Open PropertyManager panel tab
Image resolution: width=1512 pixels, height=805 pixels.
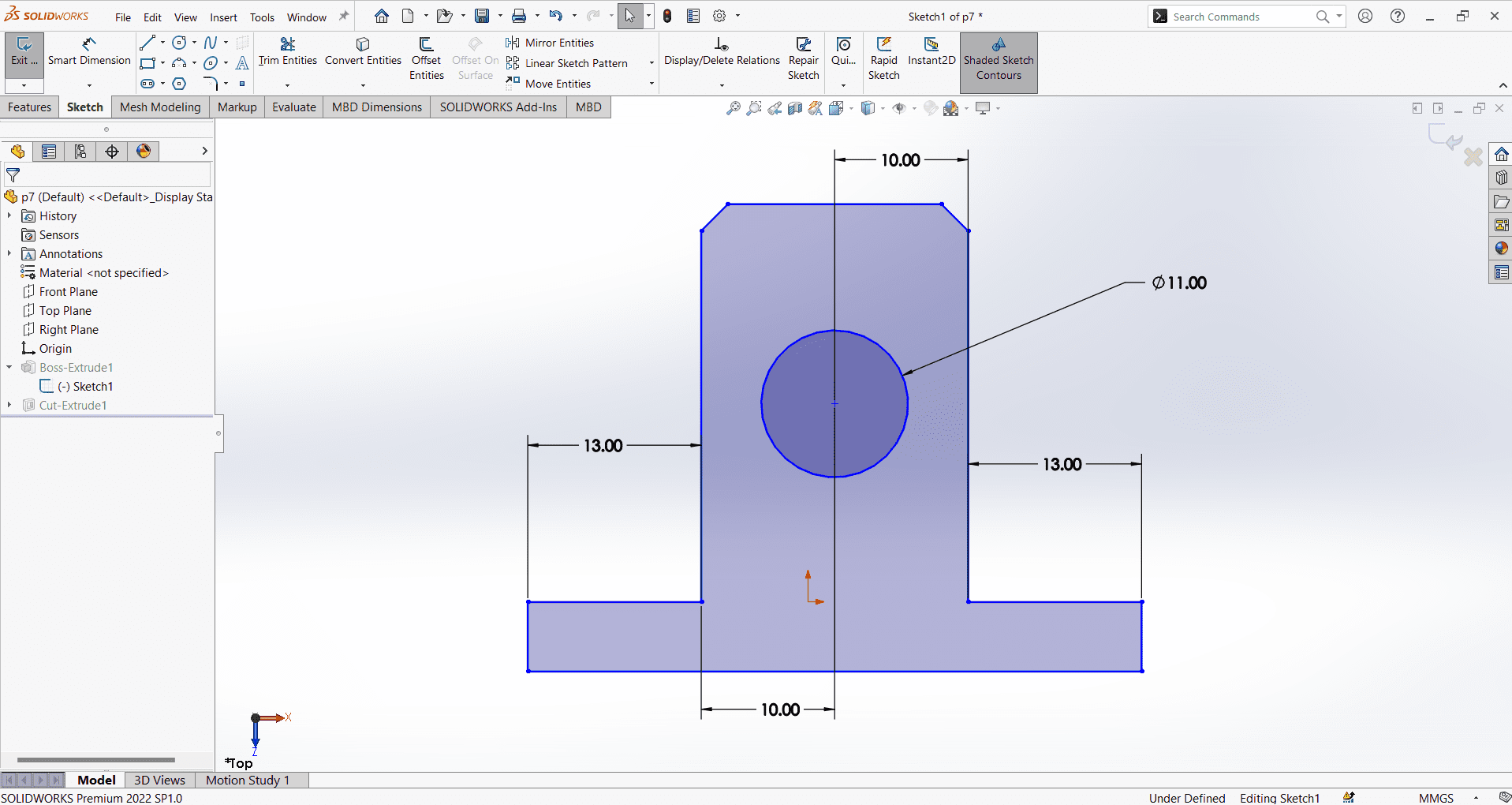click(x=49, y=152)
